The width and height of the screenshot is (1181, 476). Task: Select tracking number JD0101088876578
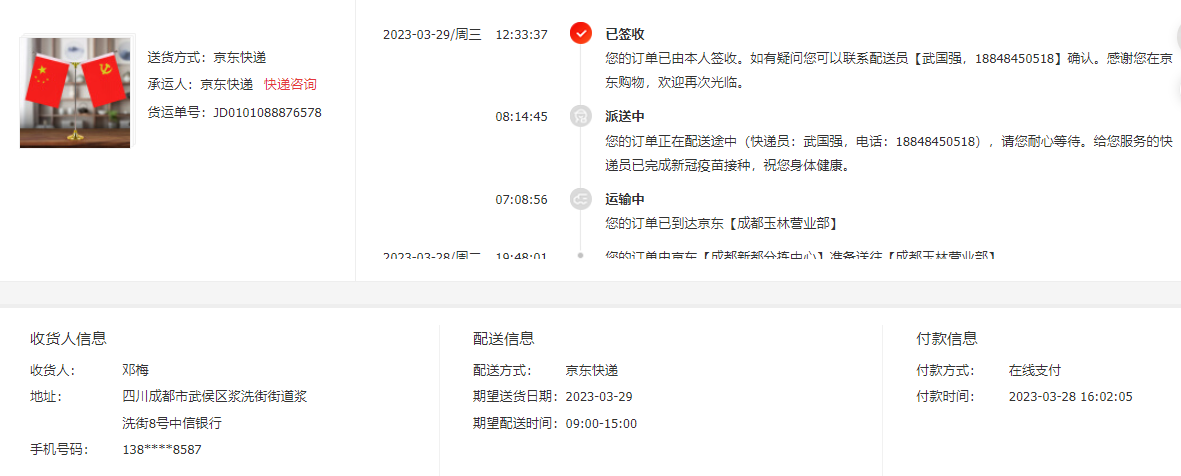coord(267,113)
